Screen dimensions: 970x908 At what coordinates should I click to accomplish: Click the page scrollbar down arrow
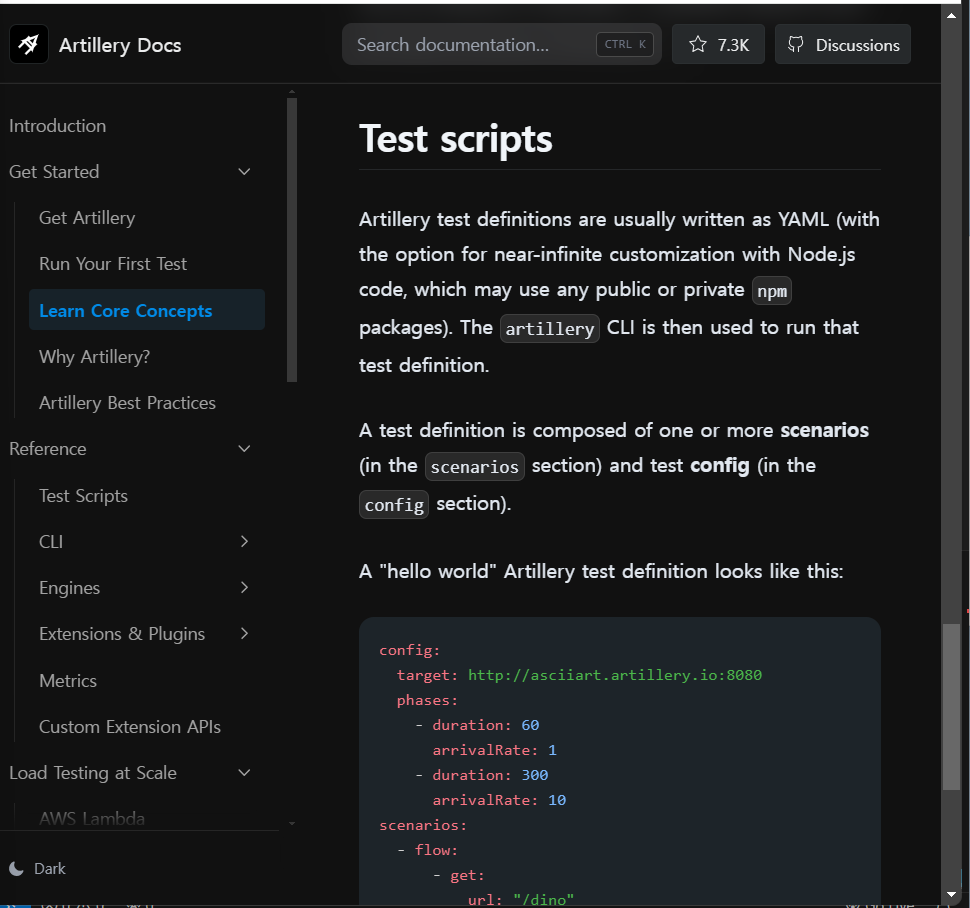tap(951, 894)
